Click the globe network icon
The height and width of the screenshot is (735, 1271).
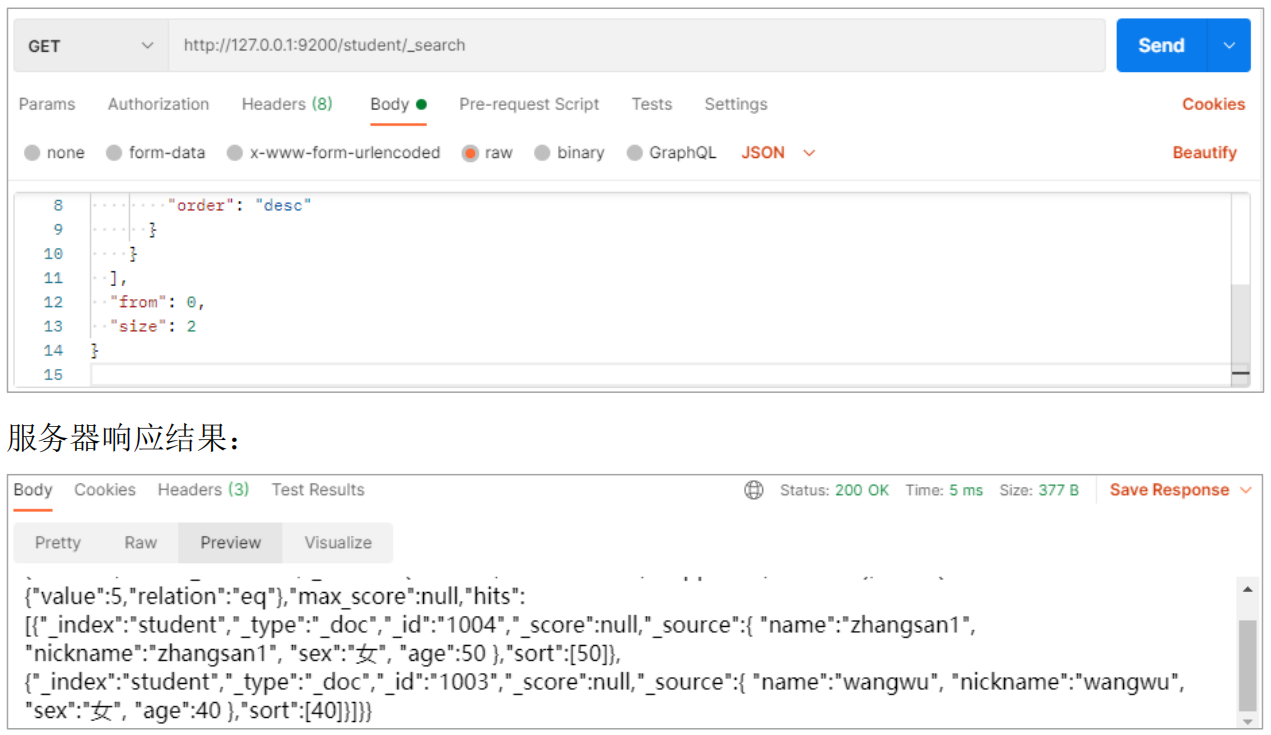tap(754, 490)
